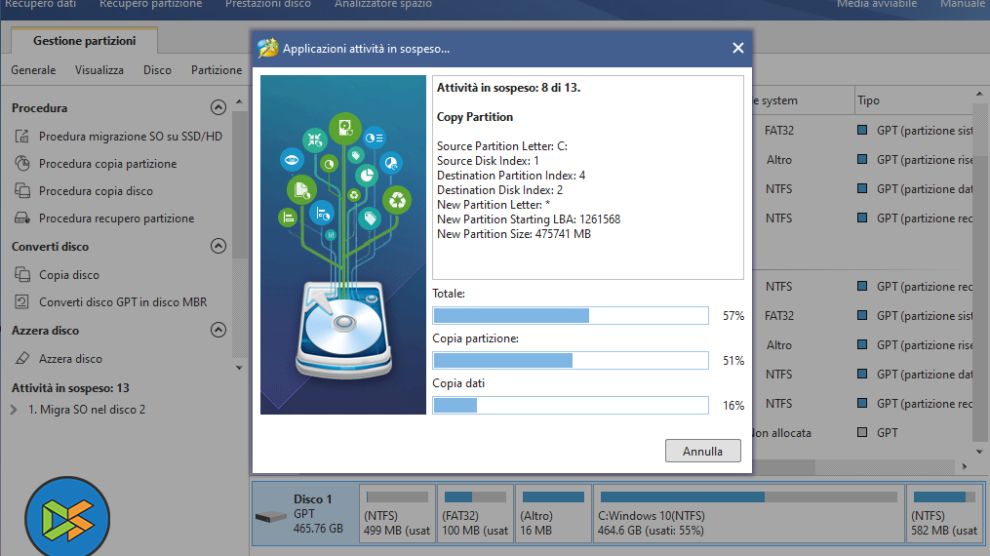Screen dimensions: 990x556
Task: Select the C:Windows 10 NTFS partition block
Action: [749, 514]
